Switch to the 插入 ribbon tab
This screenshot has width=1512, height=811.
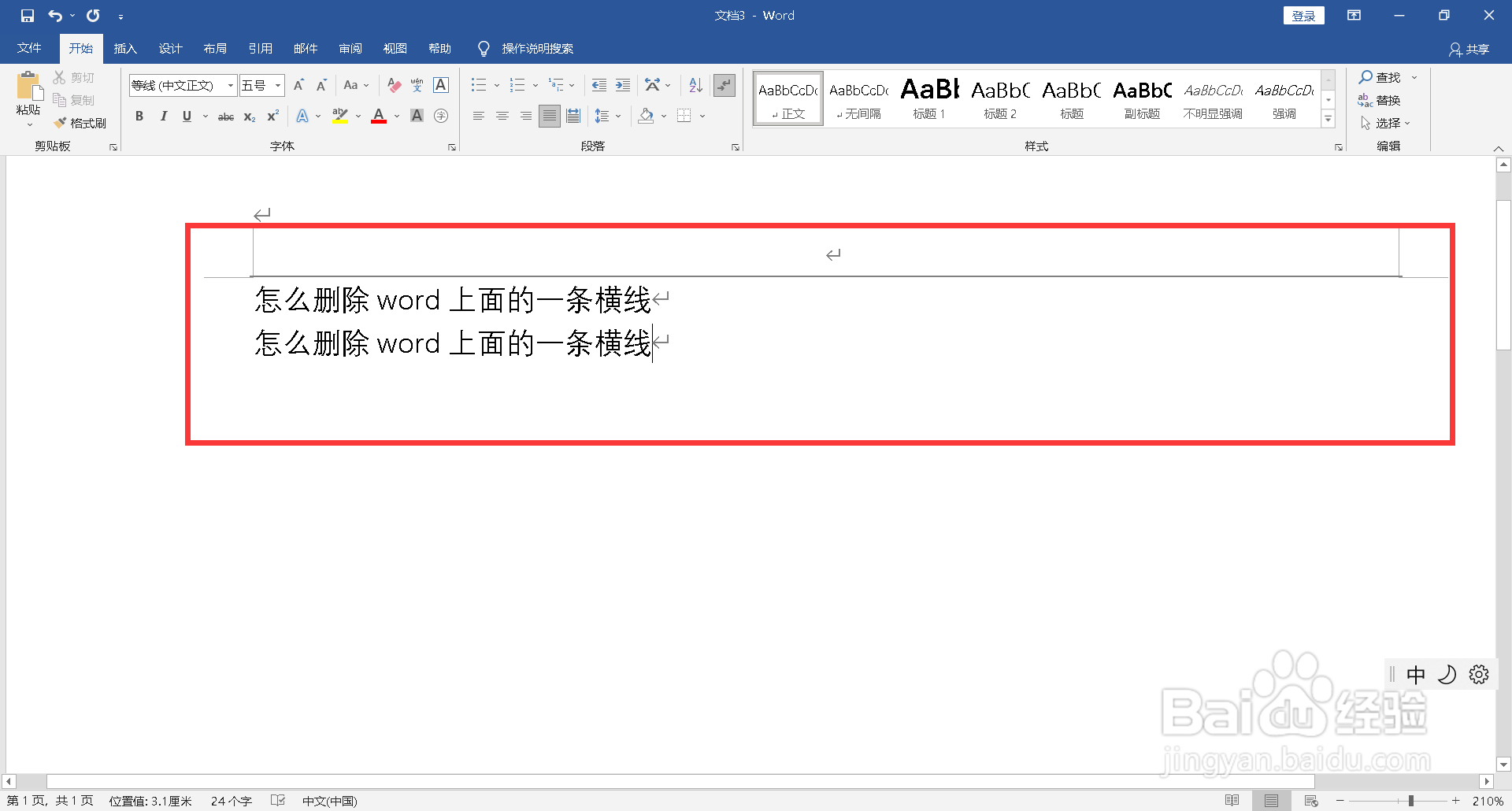[124, 48]
